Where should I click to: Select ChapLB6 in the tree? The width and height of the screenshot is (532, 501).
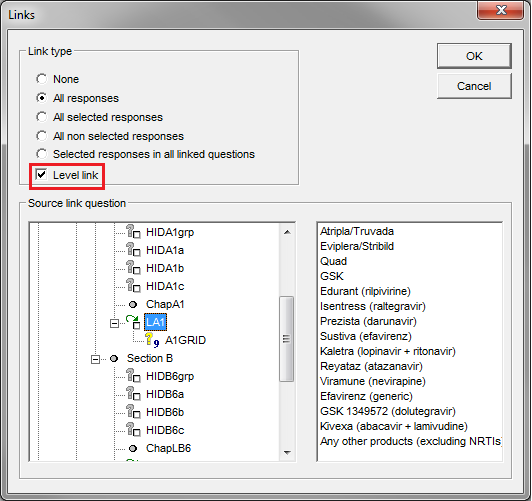pos(169,448)
